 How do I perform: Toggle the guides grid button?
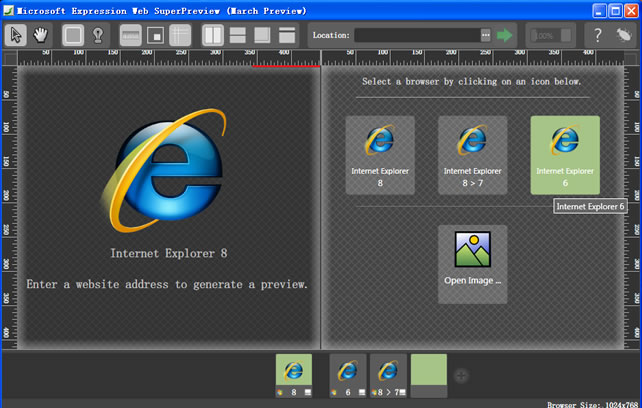pos(180,35)
